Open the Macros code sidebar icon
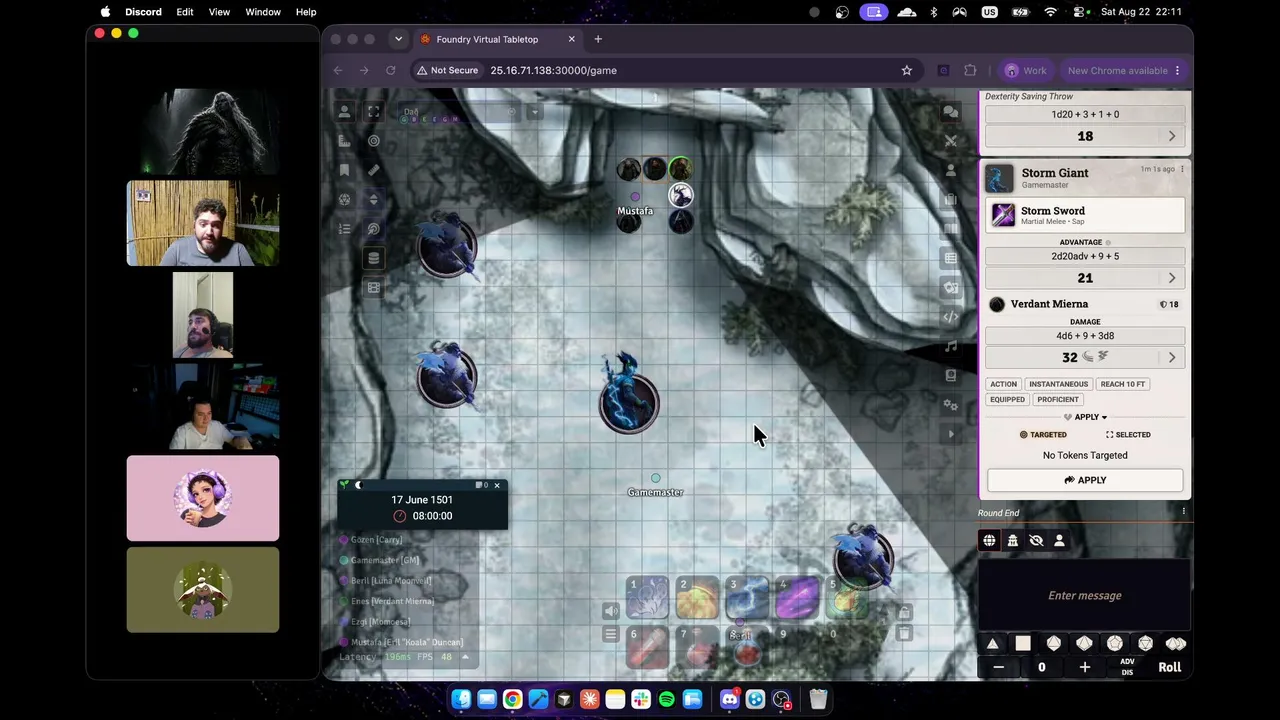The image size is (1280, 720). pos(951,317)
